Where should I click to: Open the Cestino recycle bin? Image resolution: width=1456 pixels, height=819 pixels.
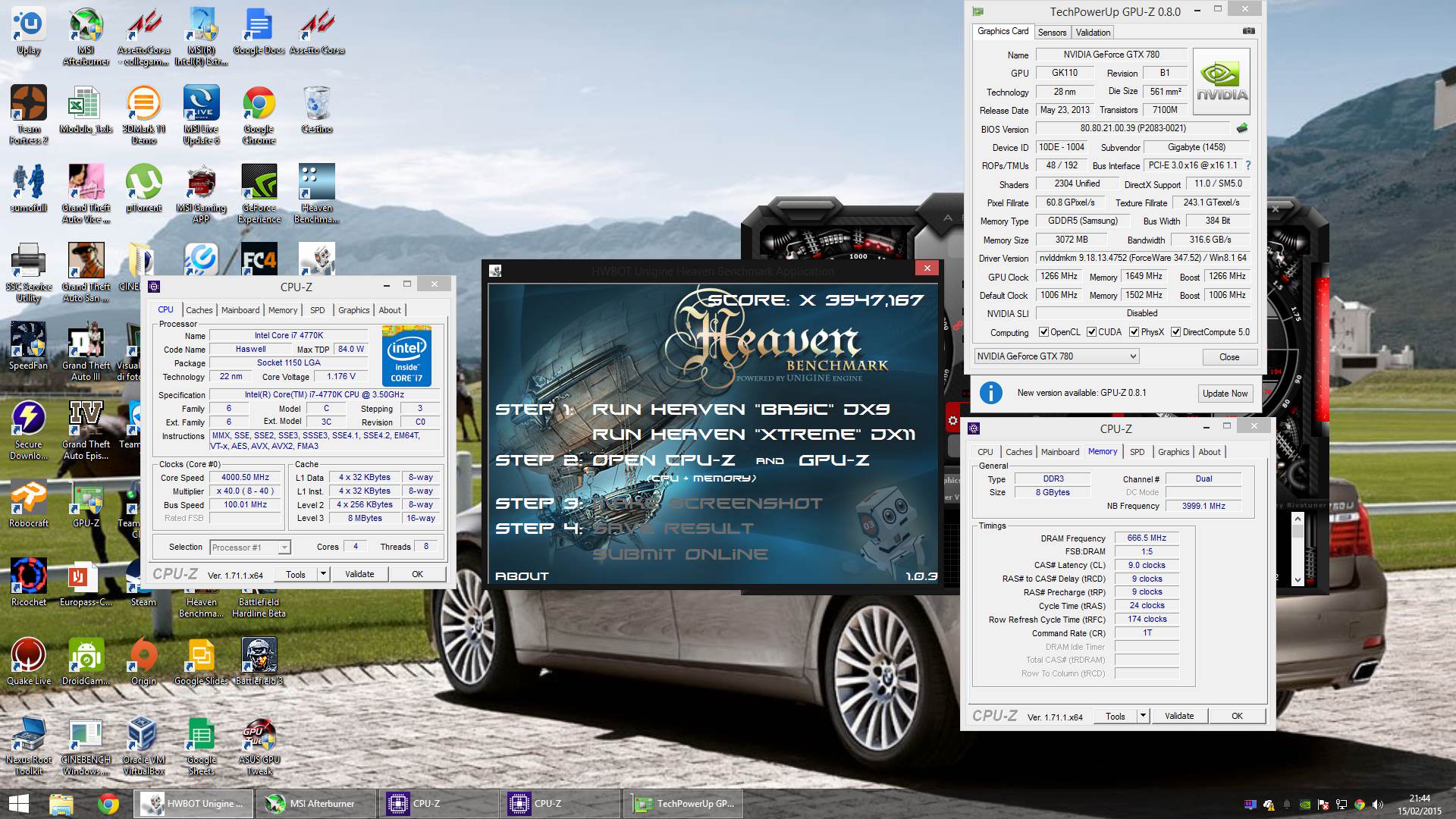(316, 110)
